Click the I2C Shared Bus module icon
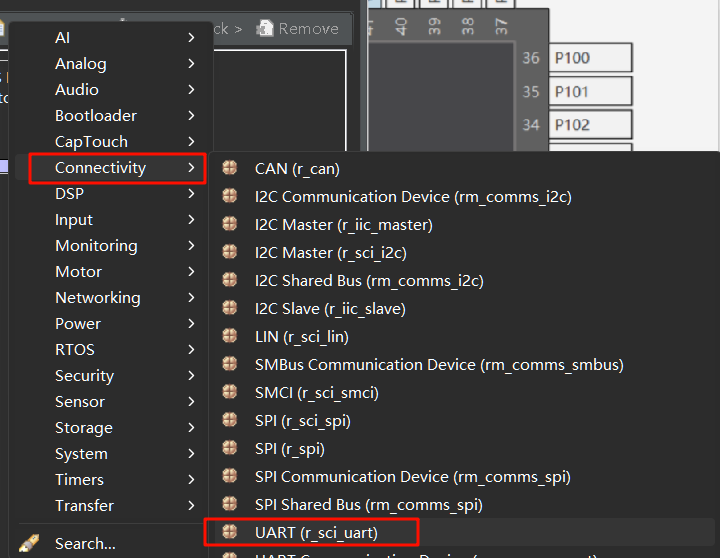The image size is (720, 558). (230, 280)
